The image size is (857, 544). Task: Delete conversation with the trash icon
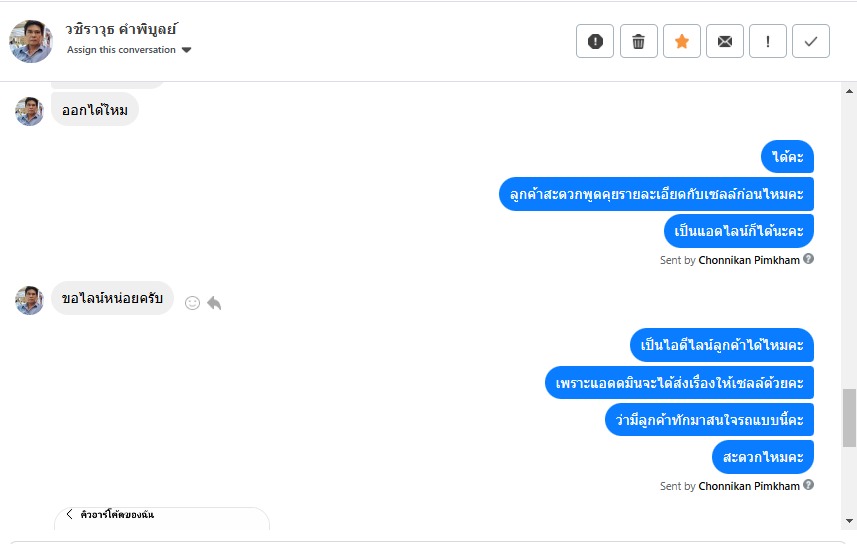[x=638, y=41]
